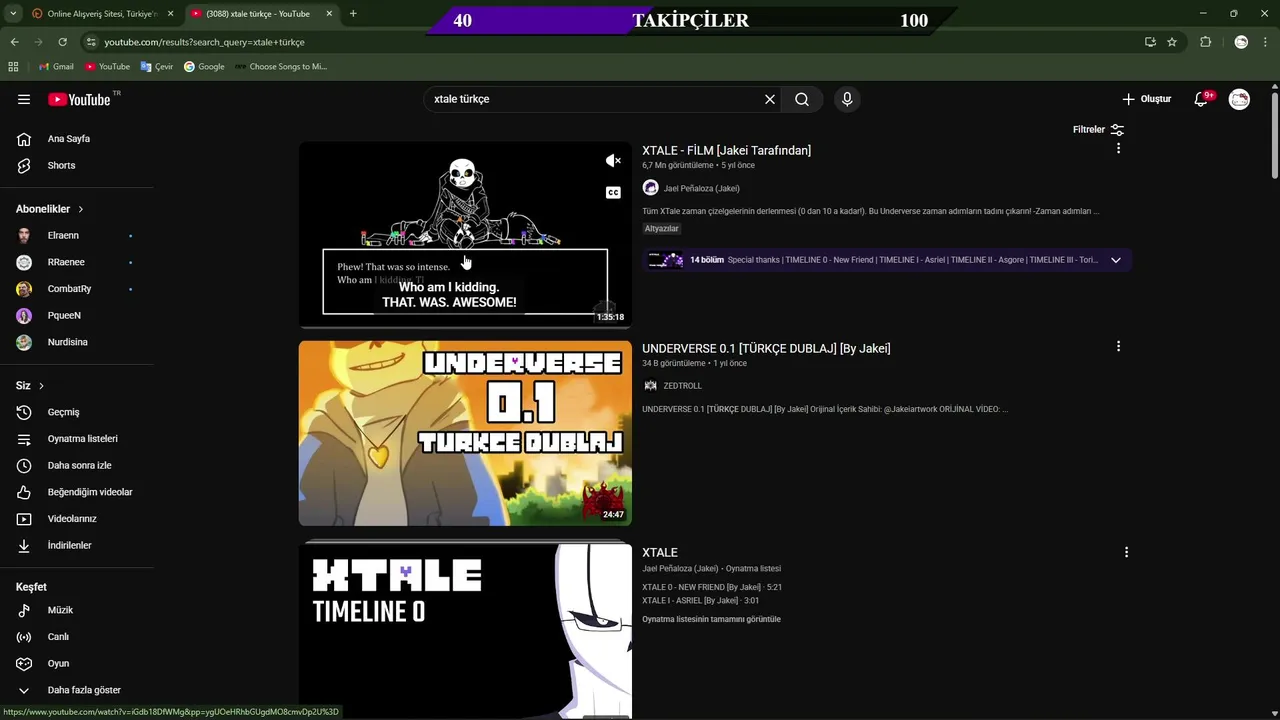Expand the Abonelikler section
The height and width of the screenshot is (720, 1280).
click(x=50, y=209)
